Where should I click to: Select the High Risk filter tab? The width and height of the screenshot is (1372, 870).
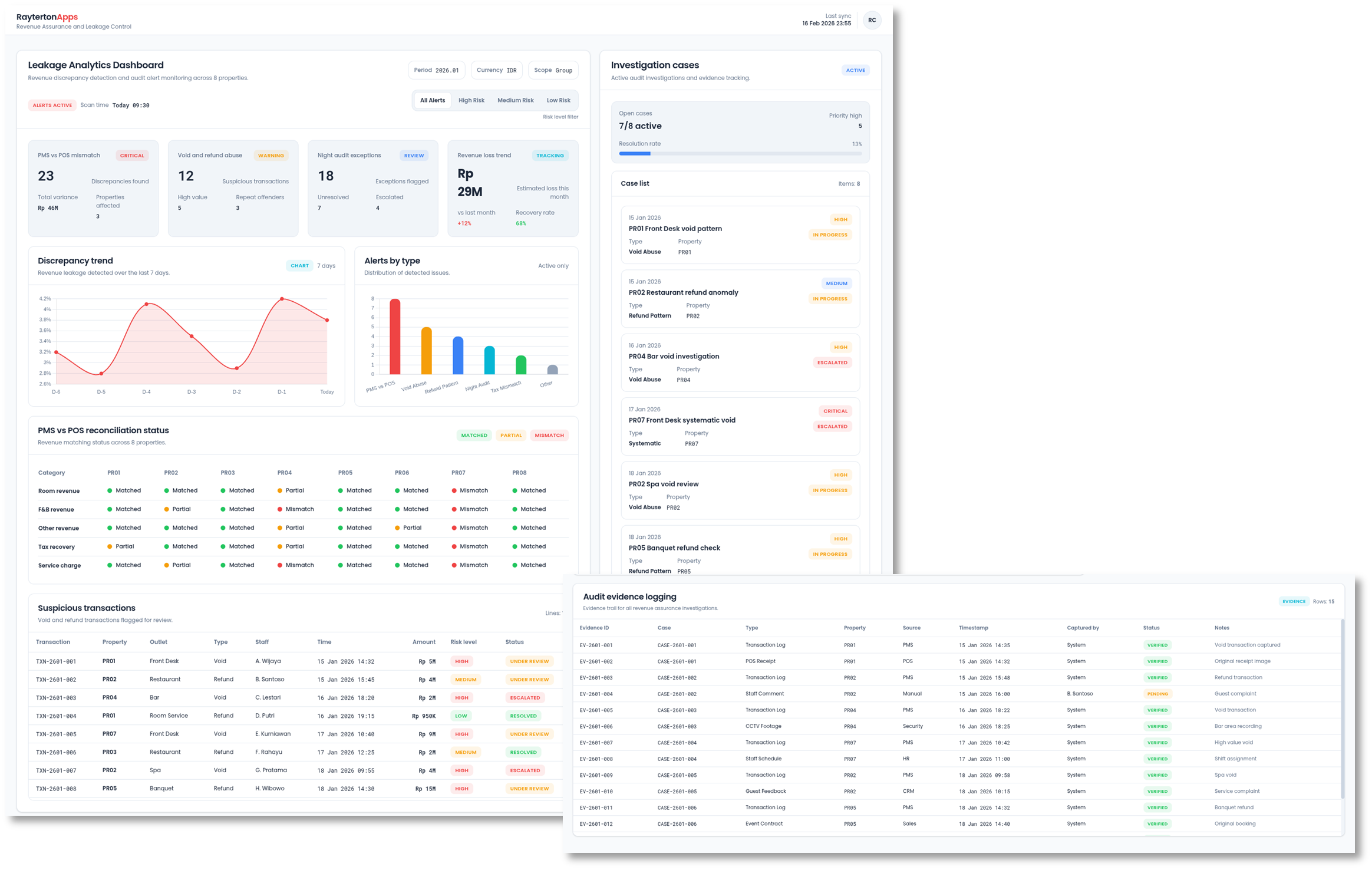pos(471,100)
